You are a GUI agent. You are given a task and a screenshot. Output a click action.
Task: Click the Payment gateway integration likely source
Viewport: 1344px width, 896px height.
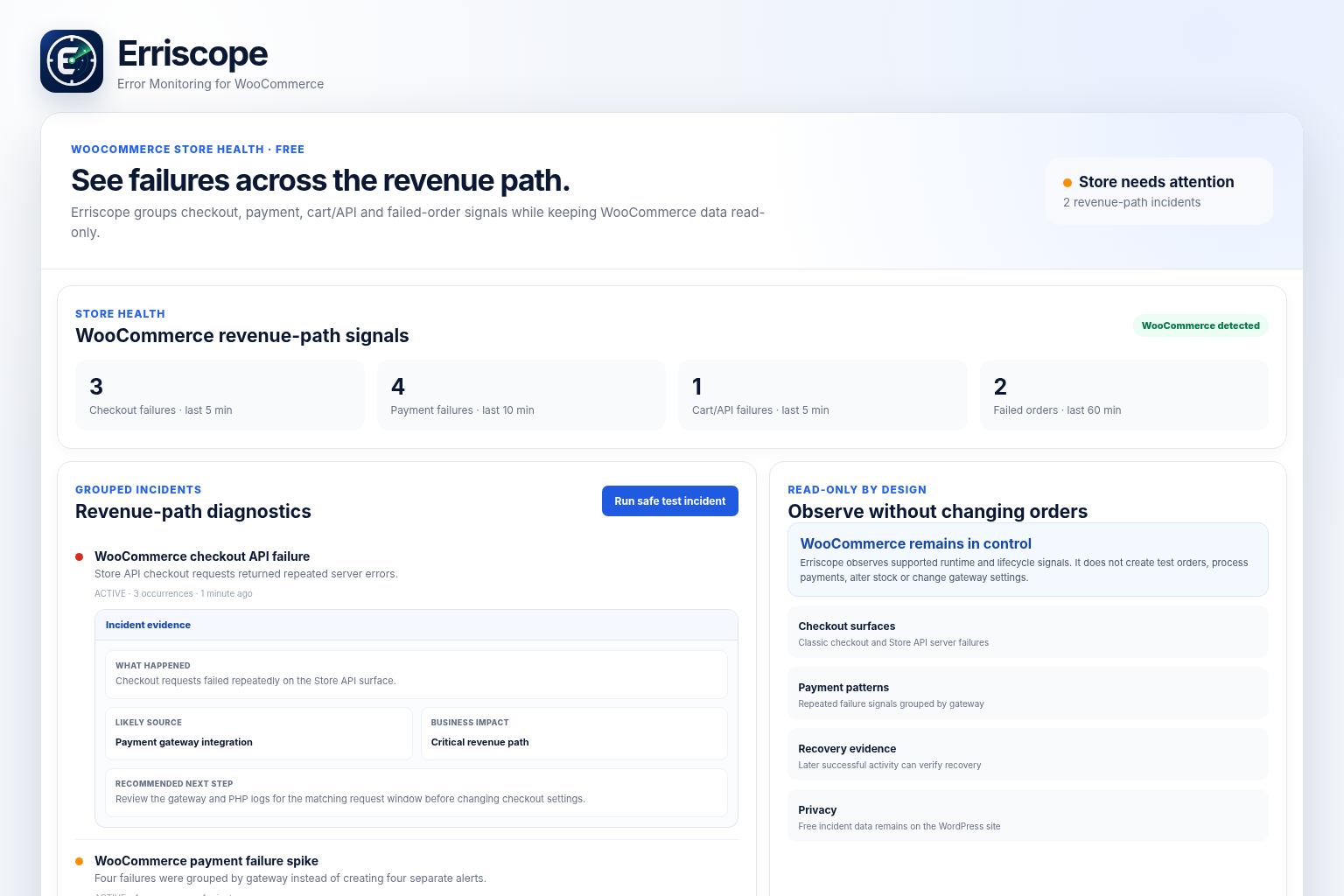coord(259,733)
